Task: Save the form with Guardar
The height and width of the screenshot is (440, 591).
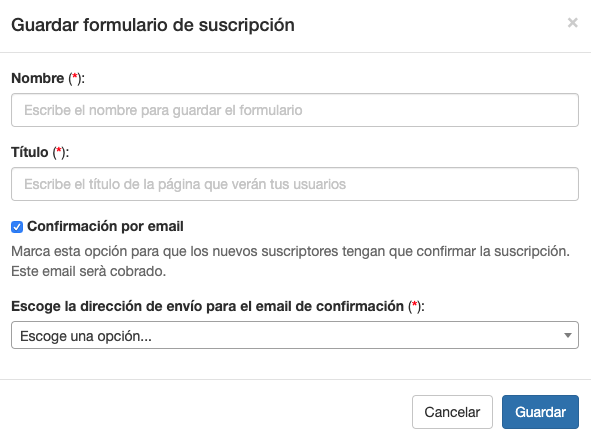Action: click(540, 412)
